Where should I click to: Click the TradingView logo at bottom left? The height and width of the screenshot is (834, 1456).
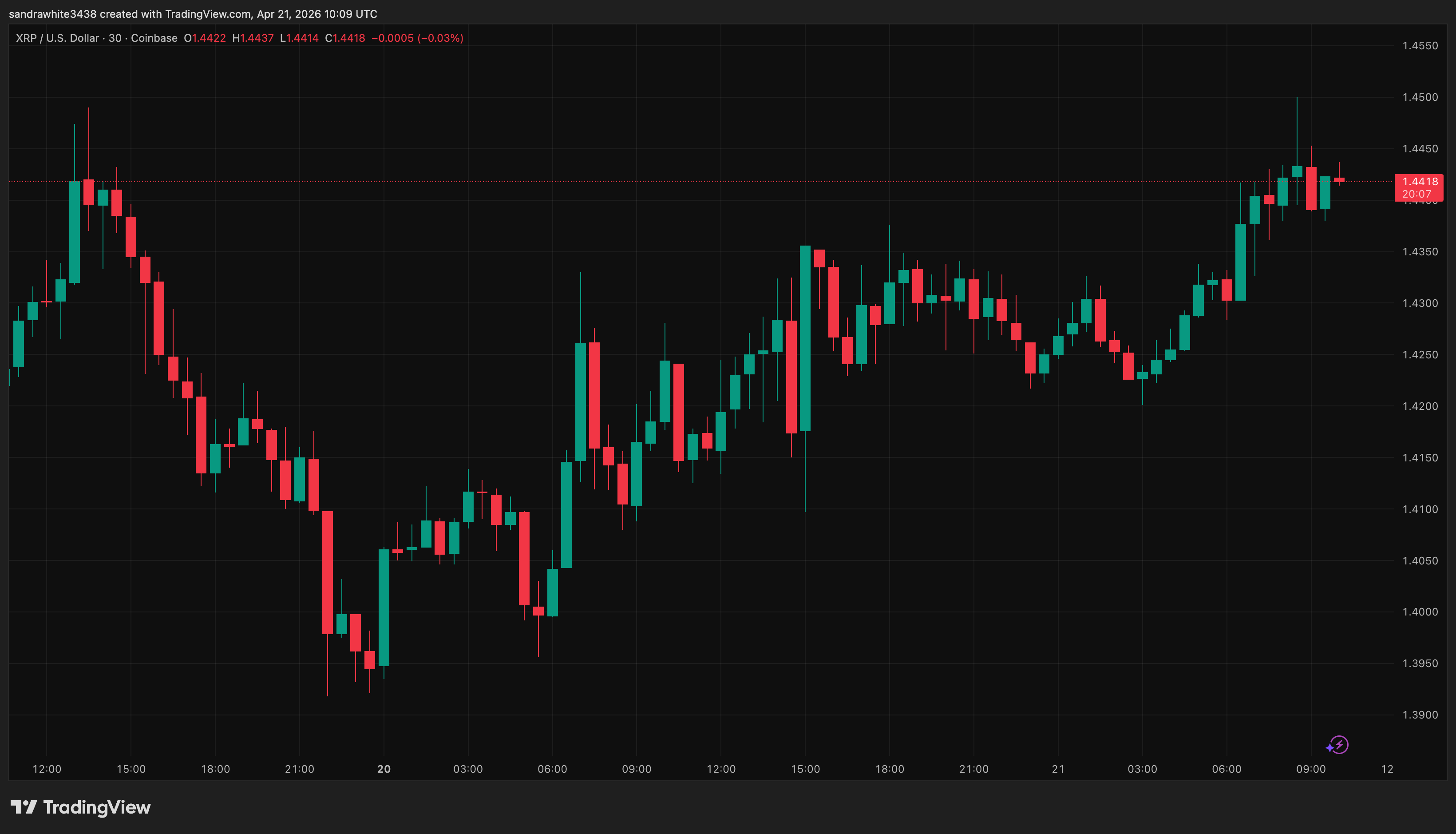click(80, 807)
